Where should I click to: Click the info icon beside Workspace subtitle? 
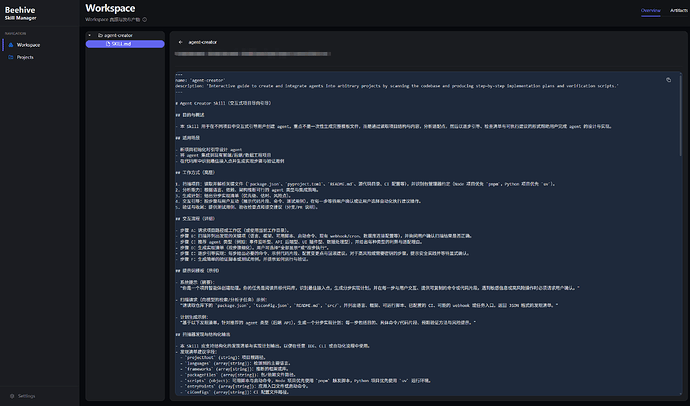pyautogui.click(x=144, y=19)
